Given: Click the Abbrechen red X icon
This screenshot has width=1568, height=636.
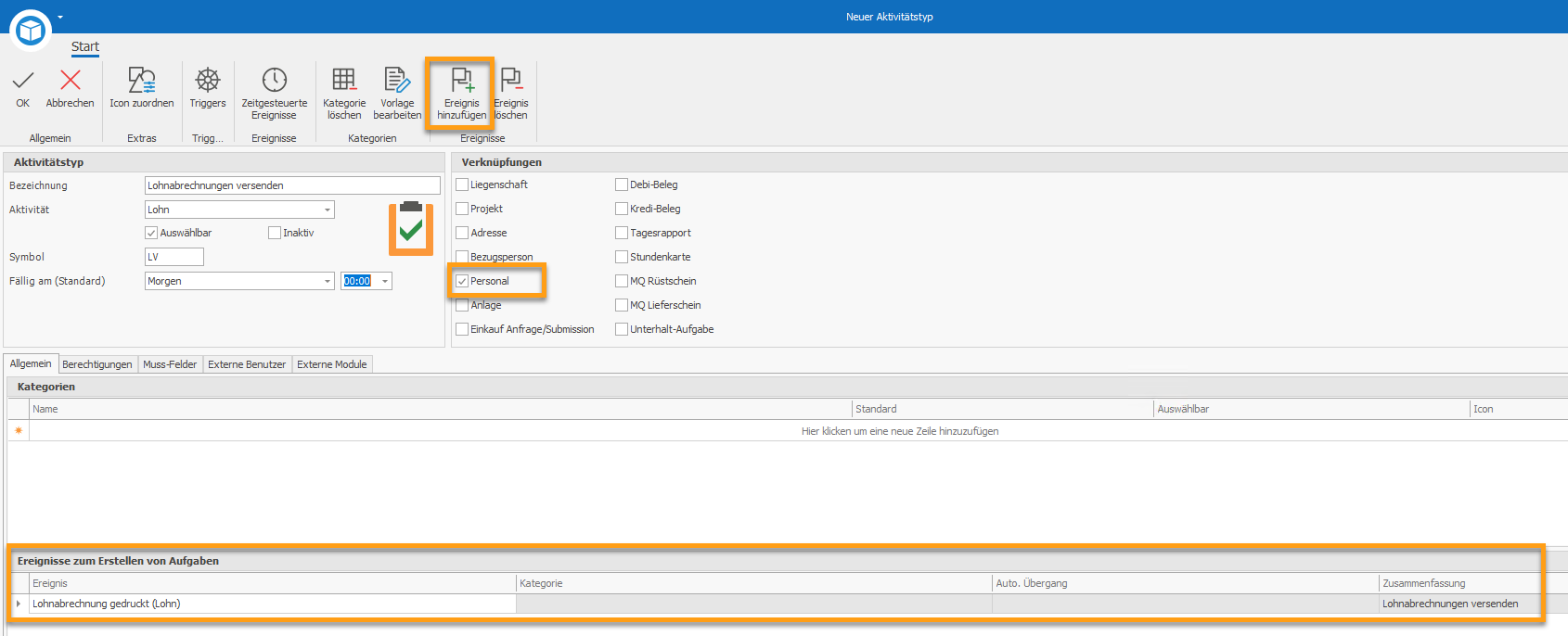Looking at the screenshot, I should 70,81.
